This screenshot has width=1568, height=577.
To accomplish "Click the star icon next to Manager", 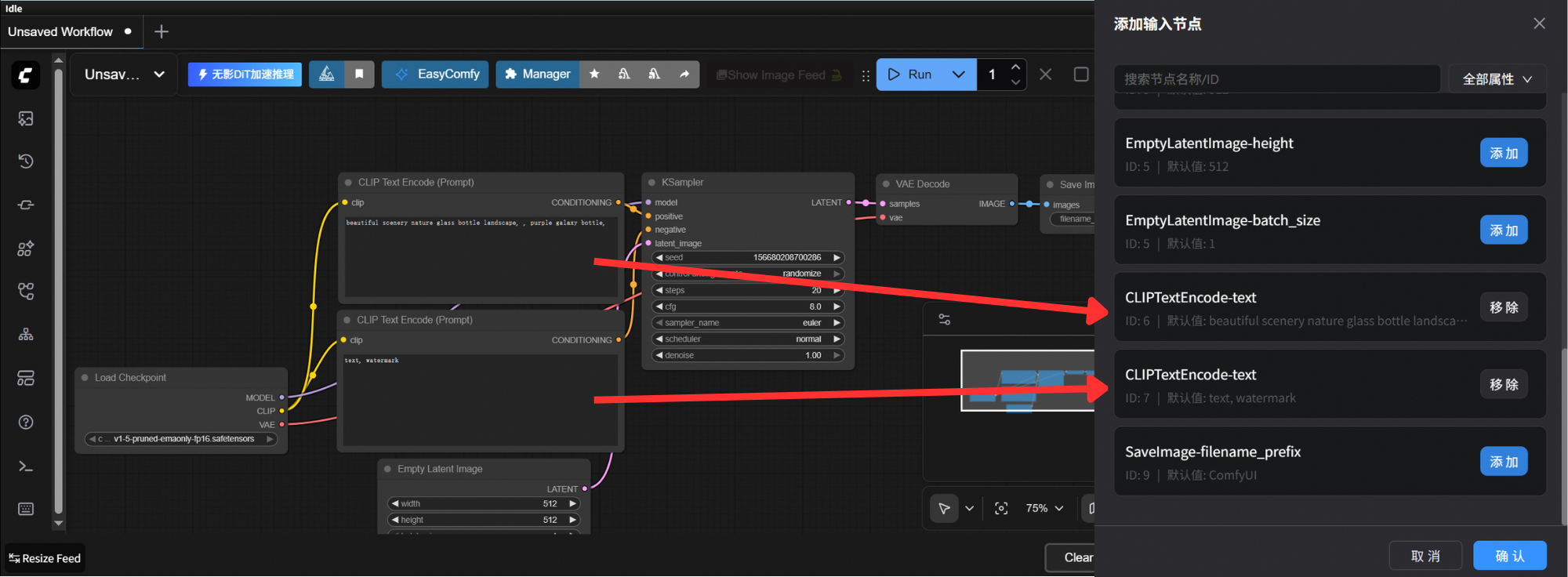I will 594,74.
